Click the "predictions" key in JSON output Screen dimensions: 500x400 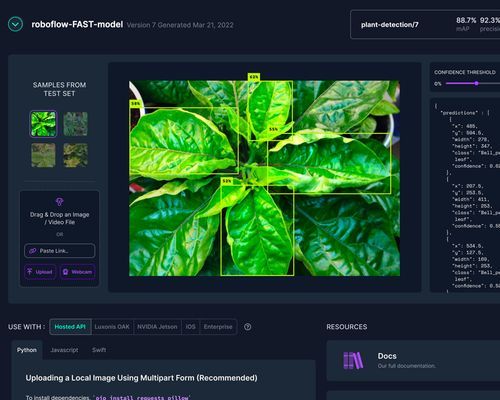(460, 113)
